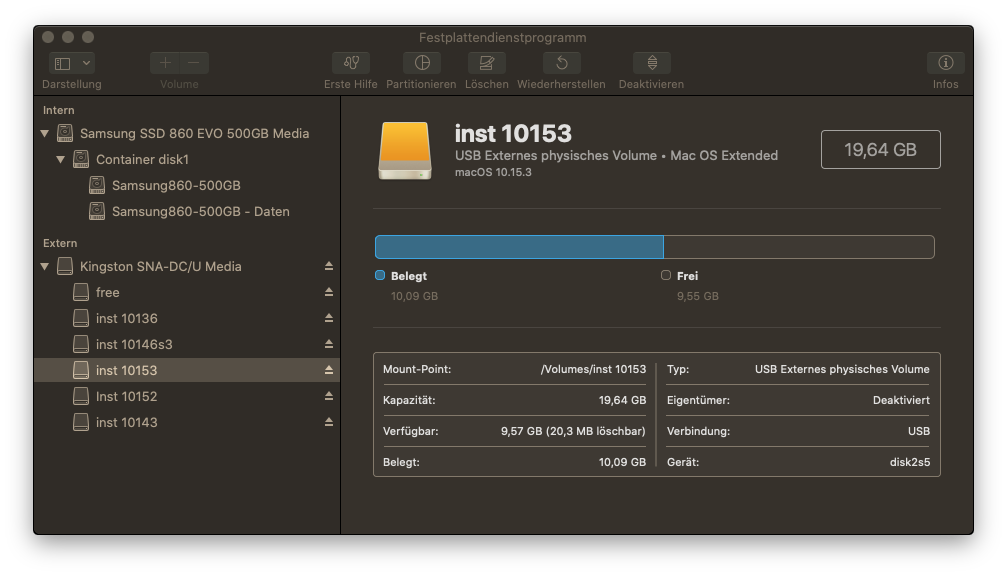Click the Festplattendienstprogramm window title
1007x576 pixels.
pyautogui.click(x=503, y=37)
